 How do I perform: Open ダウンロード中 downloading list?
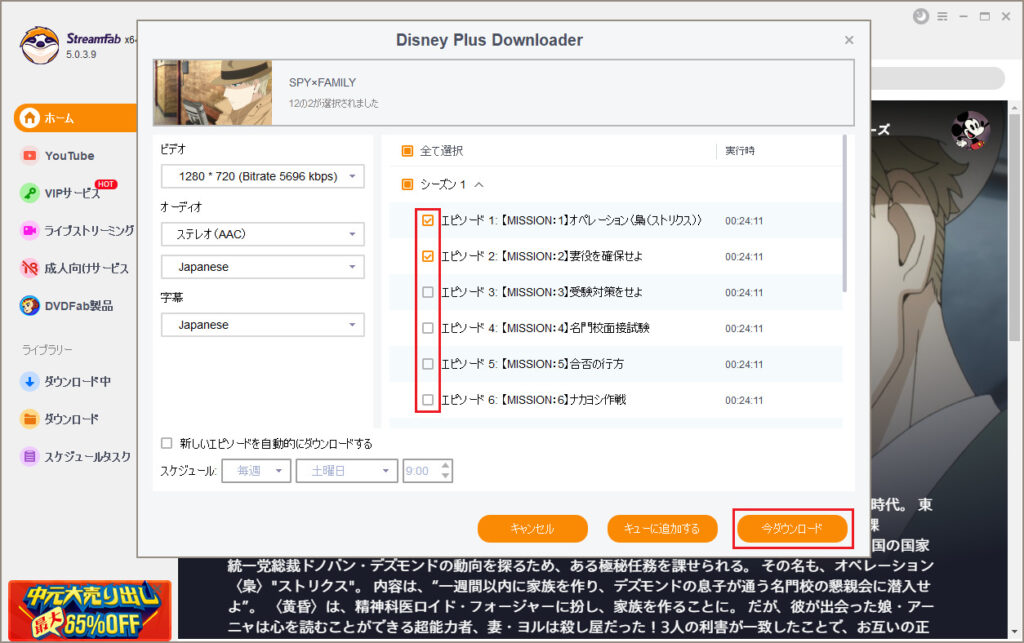click(x=77, y=381)
